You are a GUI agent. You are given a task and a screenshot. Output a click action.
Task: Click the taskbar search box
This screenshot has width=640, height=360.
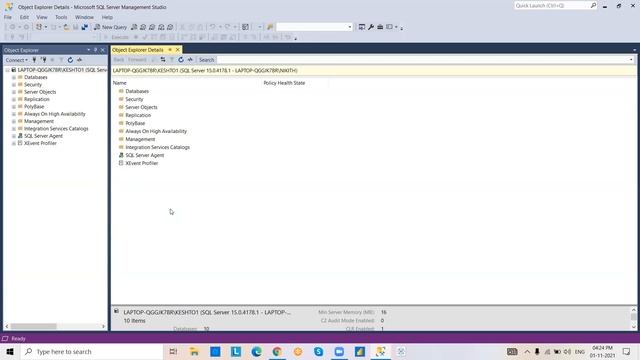click(x=91, y=351)
